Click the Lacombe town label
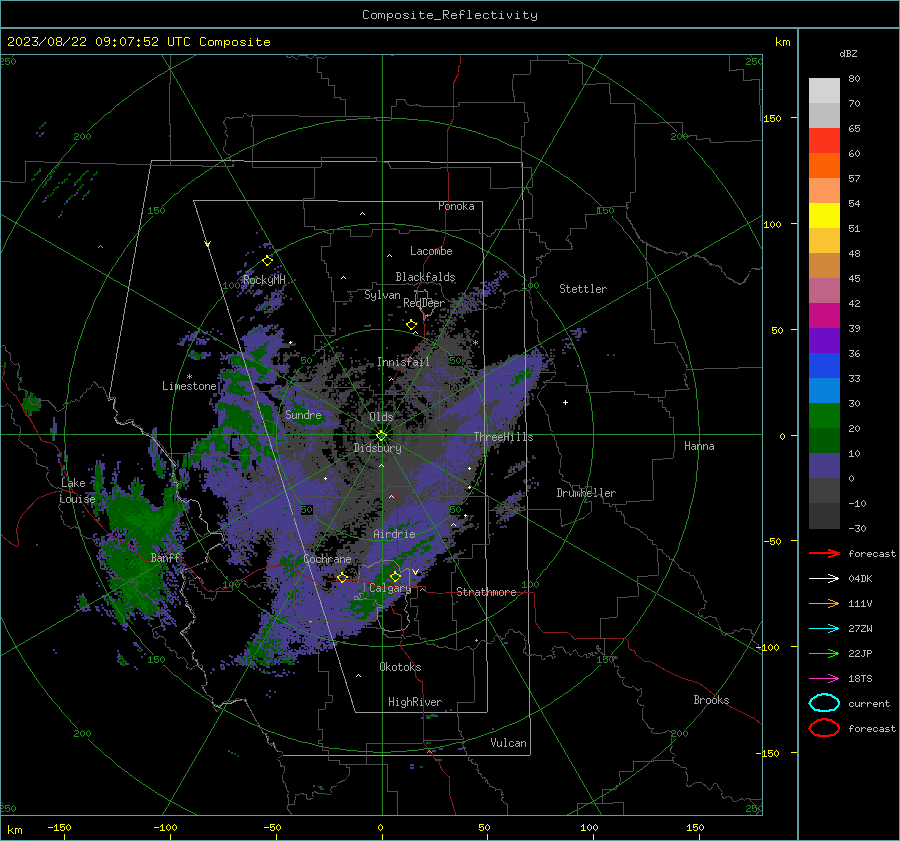 [x=431, y=251]
